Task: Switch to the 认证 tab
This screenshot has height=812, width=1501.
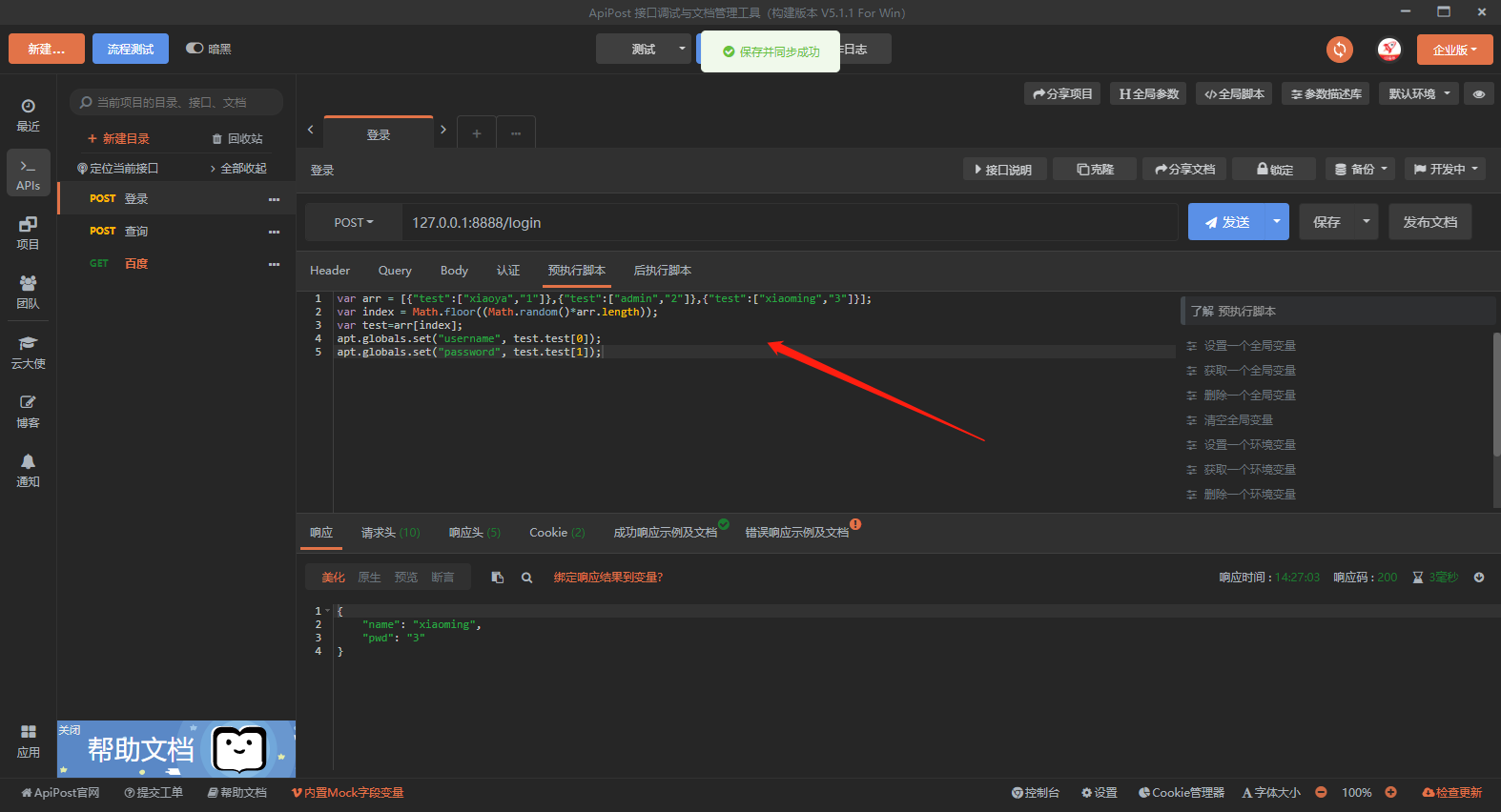Action: [508, 271]
